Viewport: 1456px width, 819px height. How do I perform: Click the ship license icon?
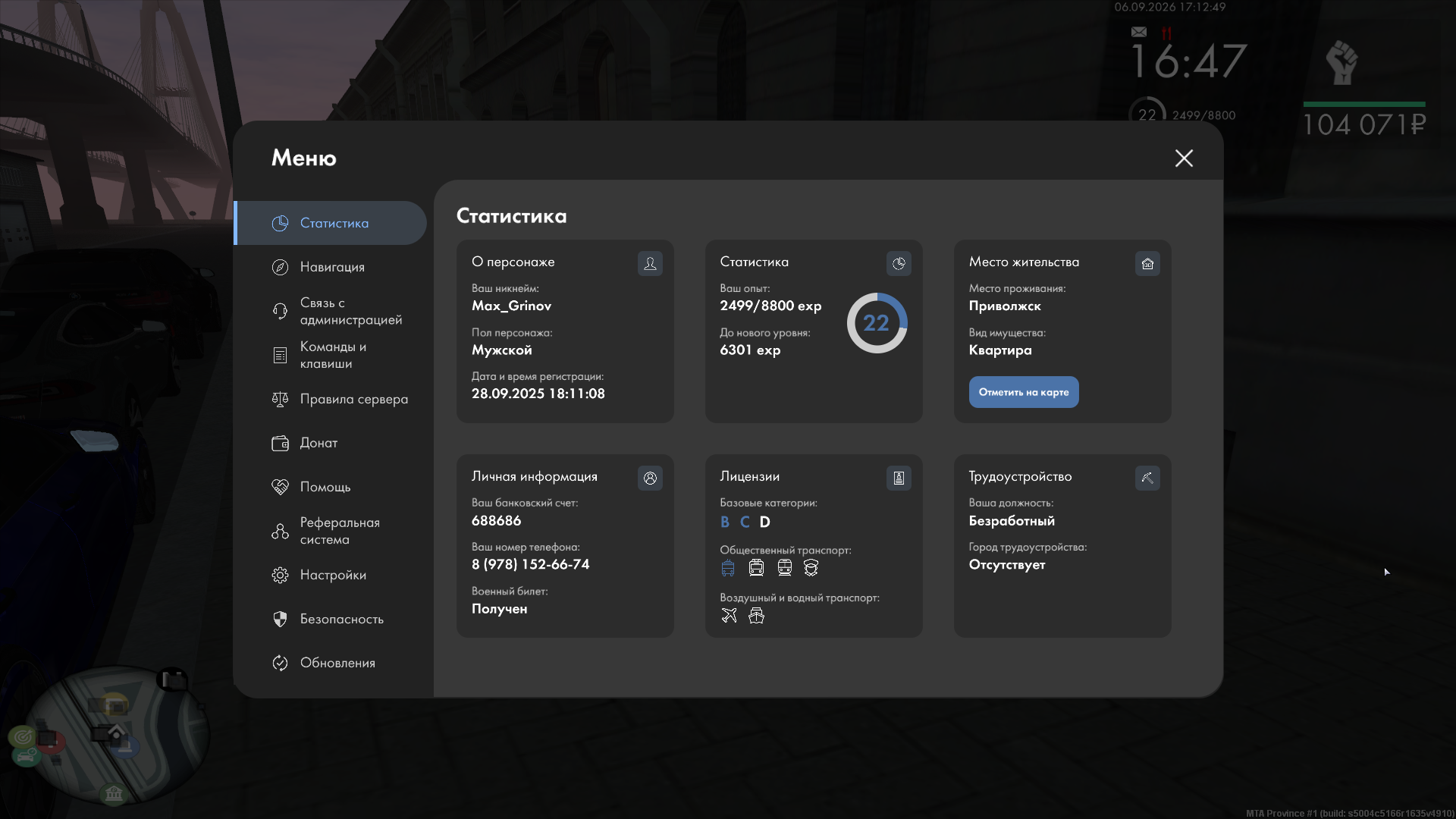pos(756,615)
